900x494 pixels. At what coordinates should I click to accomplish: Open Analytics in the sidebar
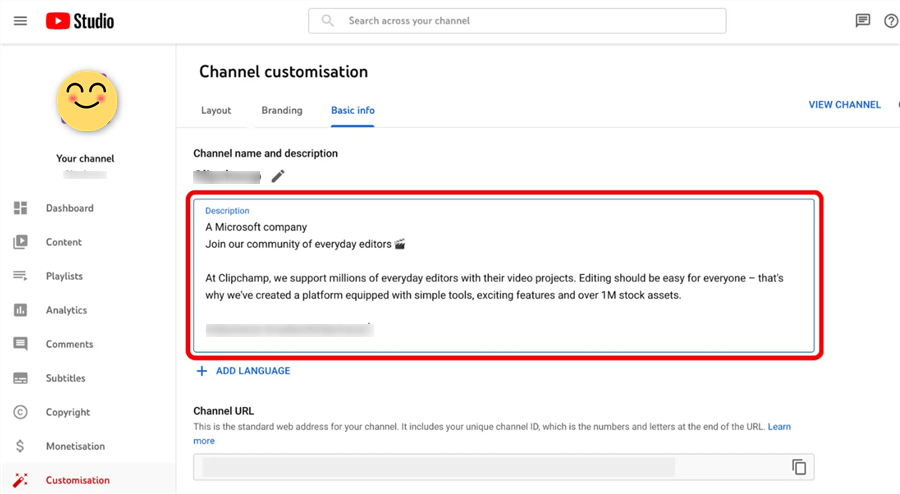[67, 310]
